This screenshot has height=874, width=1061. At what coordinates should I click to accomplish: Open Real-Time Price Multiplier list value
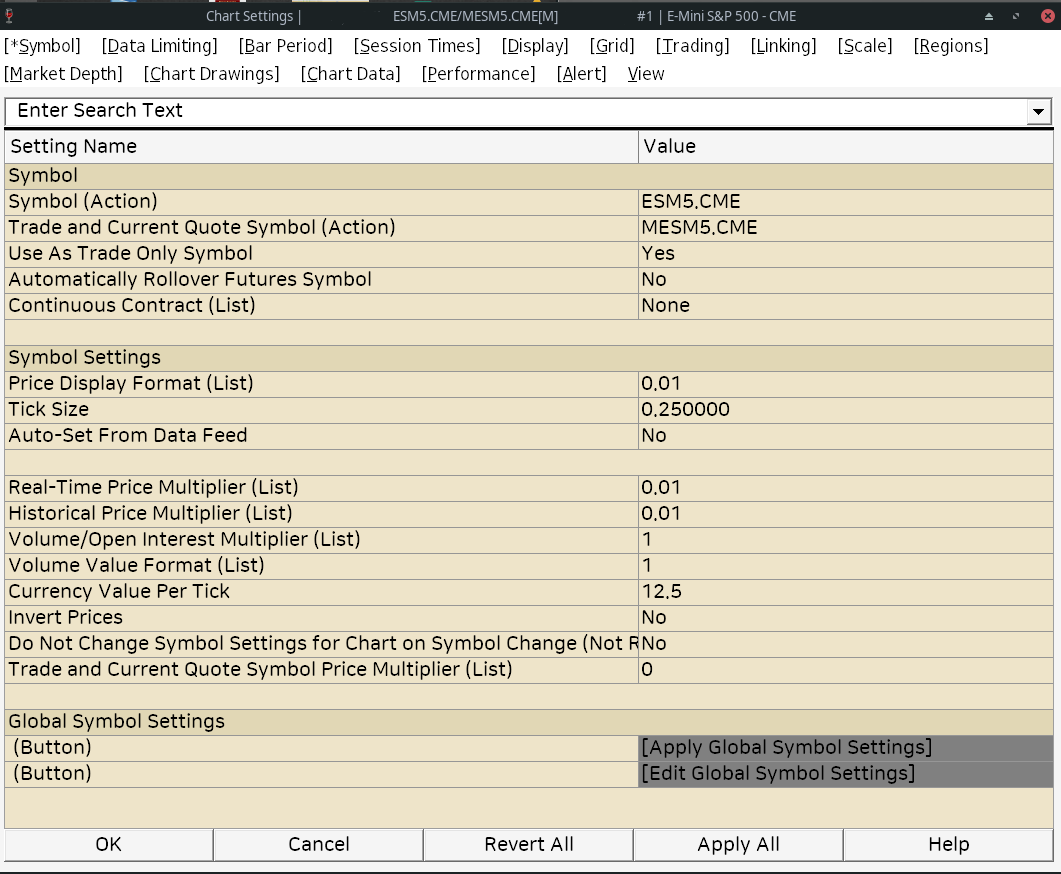pos(846,488)
